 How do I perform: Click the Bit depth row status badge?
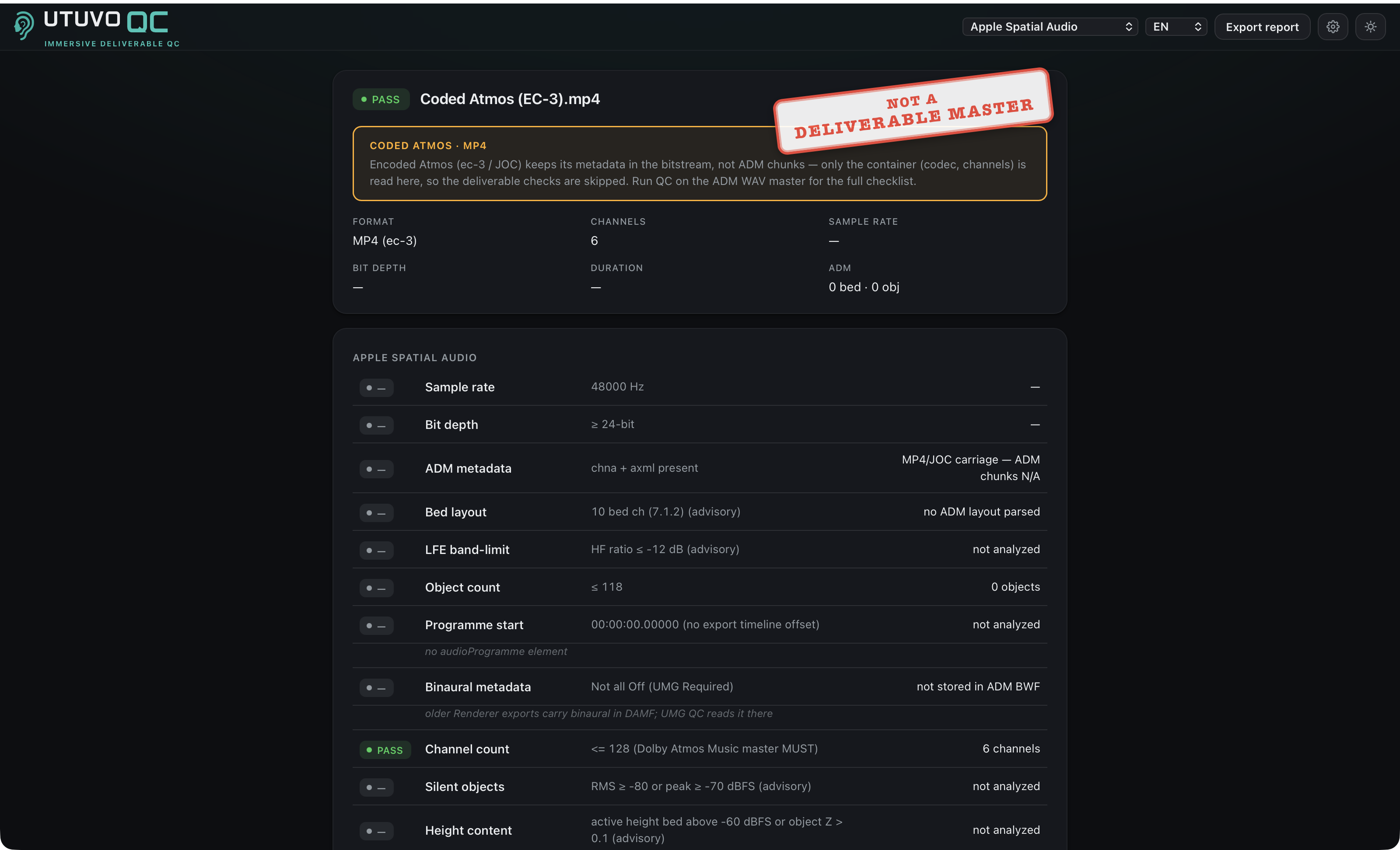click(x=376, y=425)
